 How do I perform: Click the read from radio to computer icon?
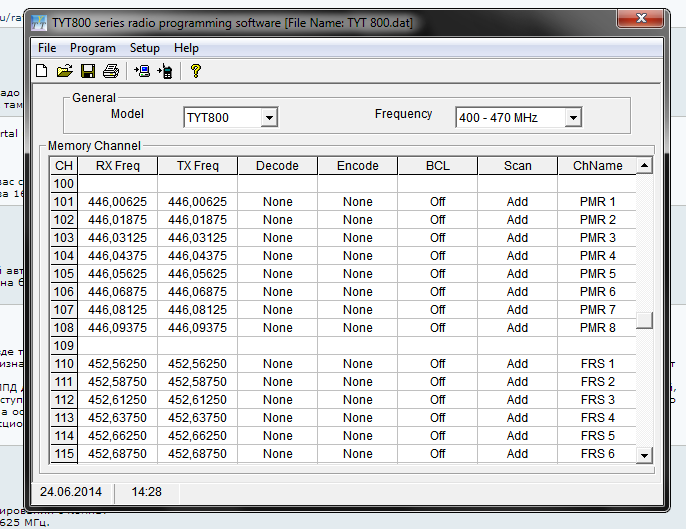142,71
